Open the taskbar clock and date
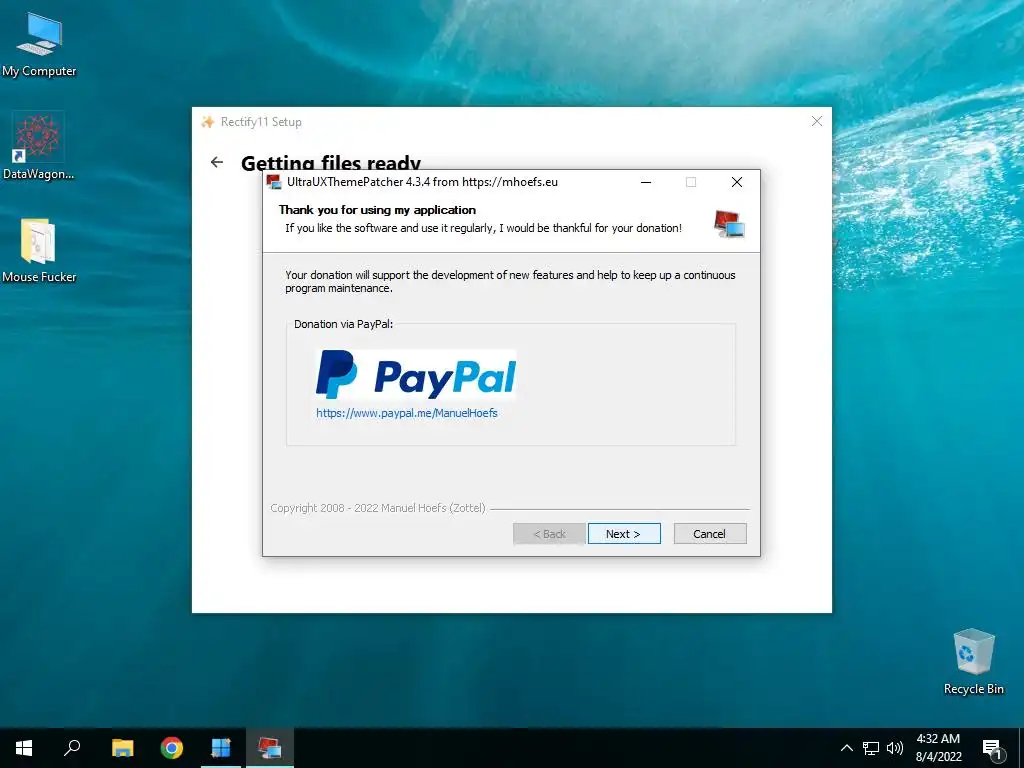 click(938, 748)
